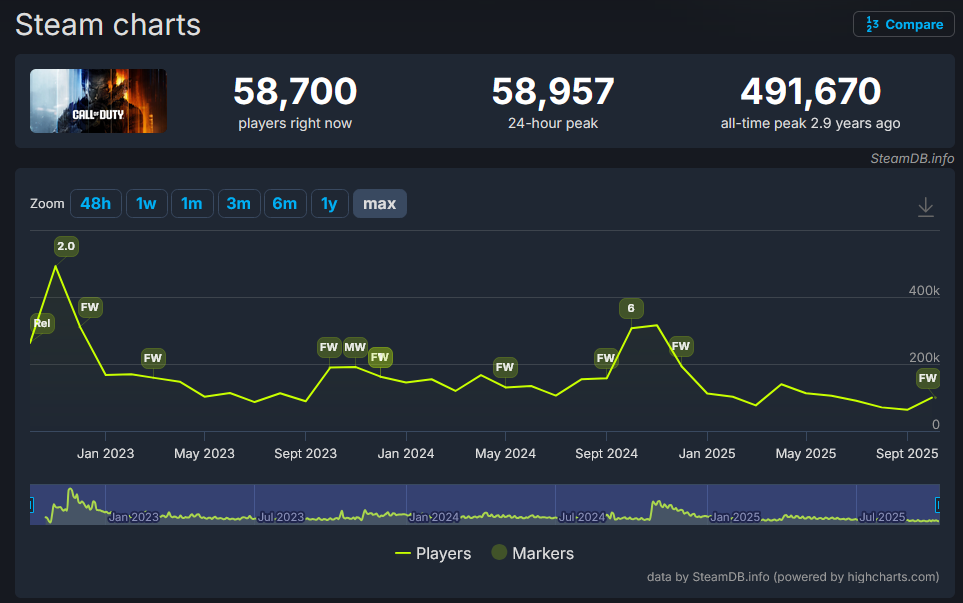Click the chart download icon

pyautogui.click(x=925, y=207)
